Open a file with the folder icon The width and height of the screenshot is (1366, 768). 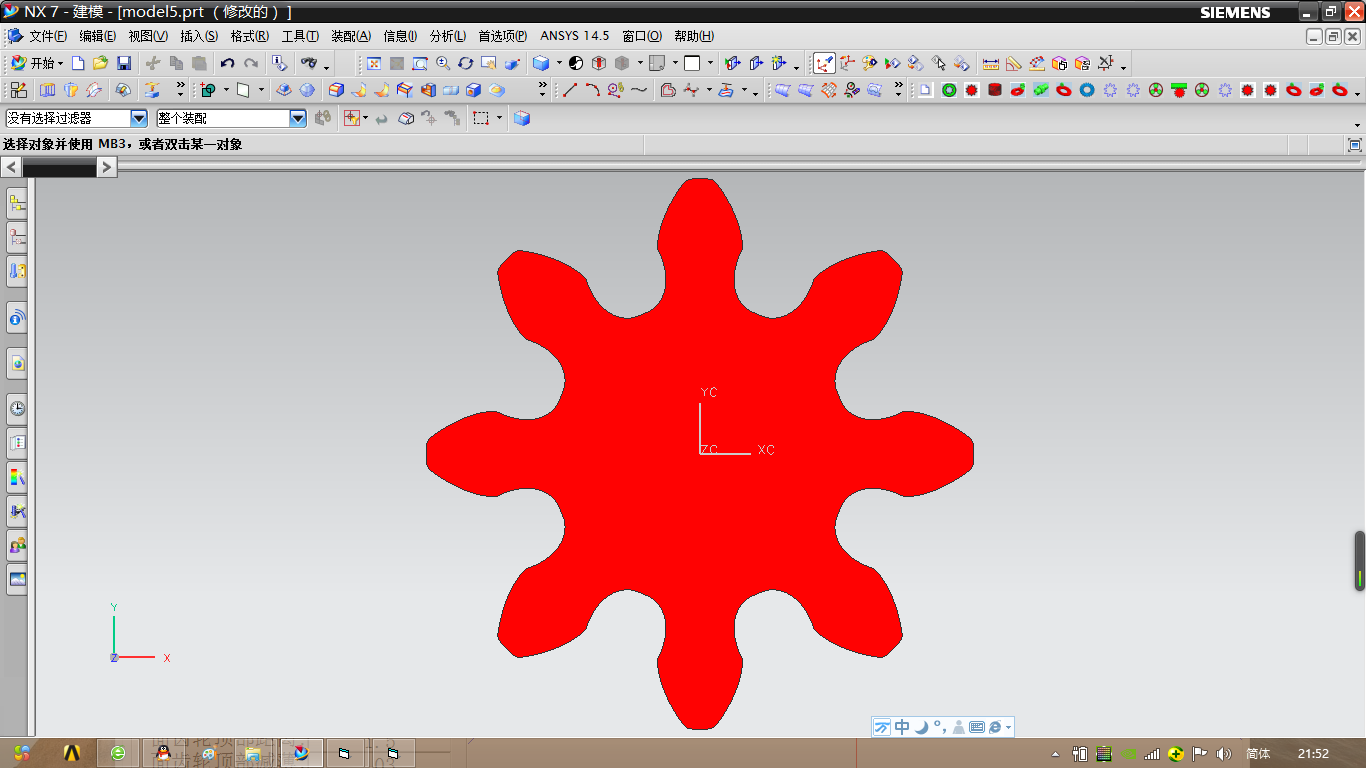(100, 63)
